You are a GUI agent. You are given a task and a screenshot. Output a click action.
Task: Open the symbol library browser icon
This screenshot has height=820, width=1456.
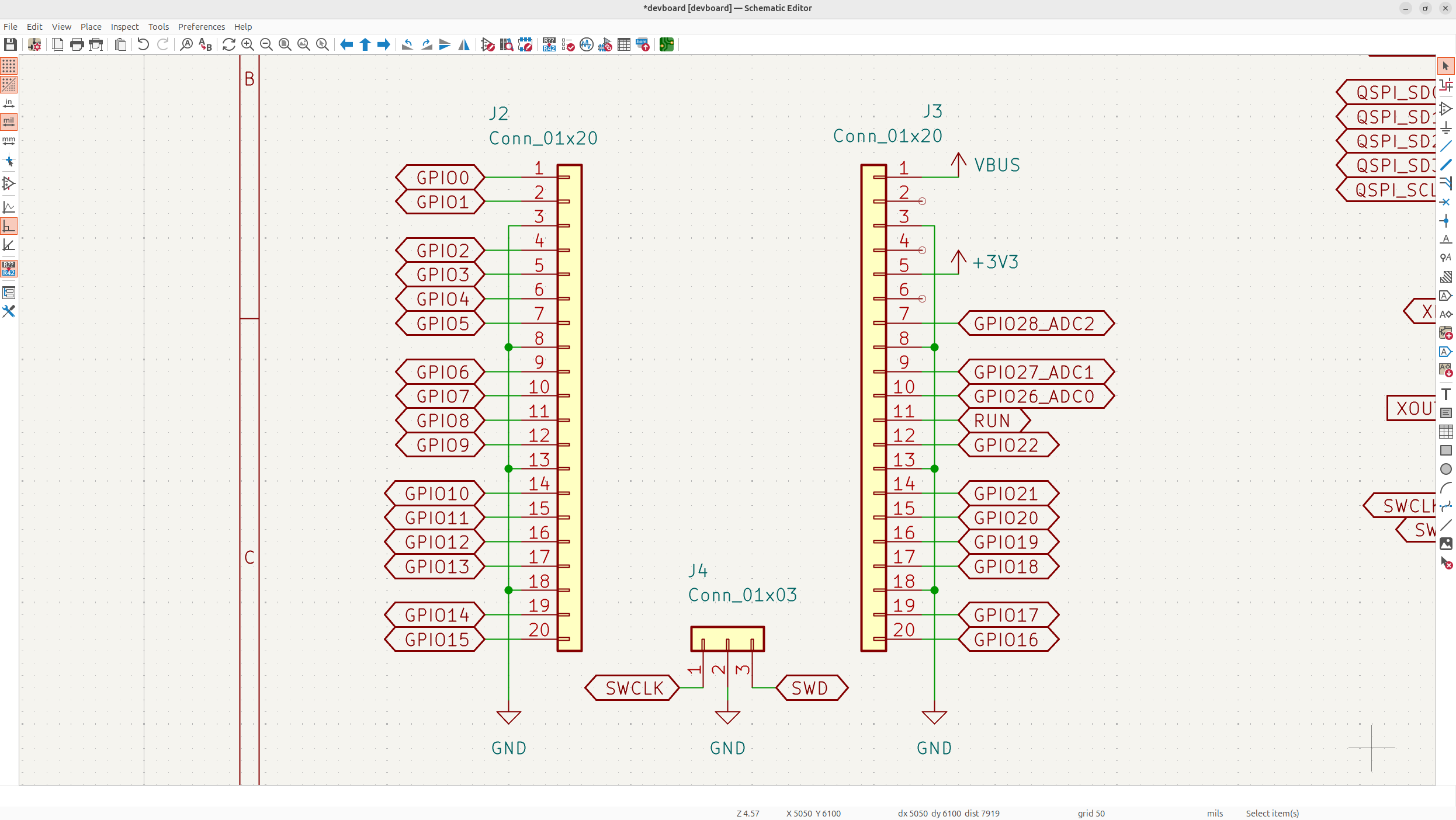[507, 44]
